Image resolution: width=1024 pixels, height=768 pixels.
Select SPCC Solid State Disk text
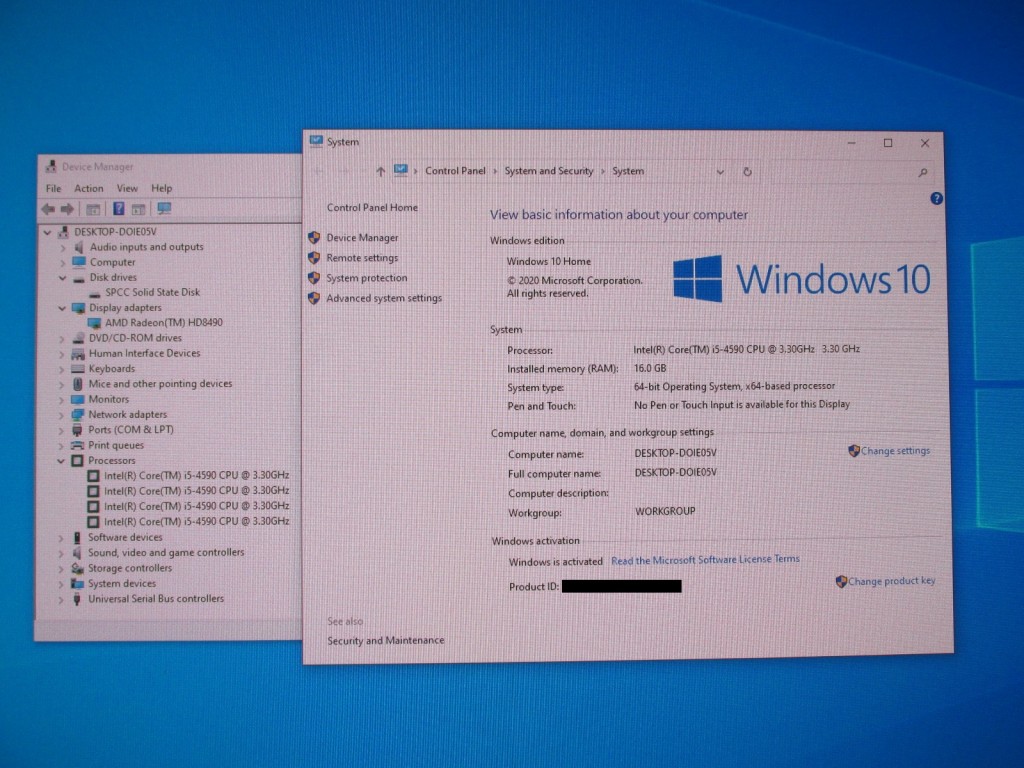point(153,293)
